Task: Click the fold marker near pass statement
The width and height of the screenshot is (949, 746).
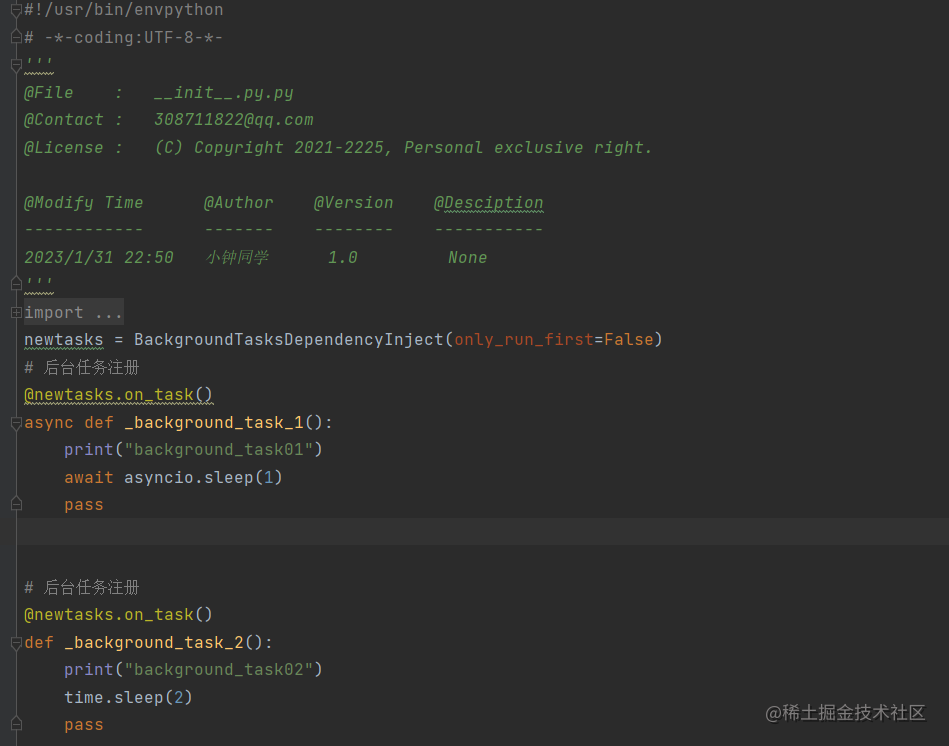Action: click(x=15, y=504)
